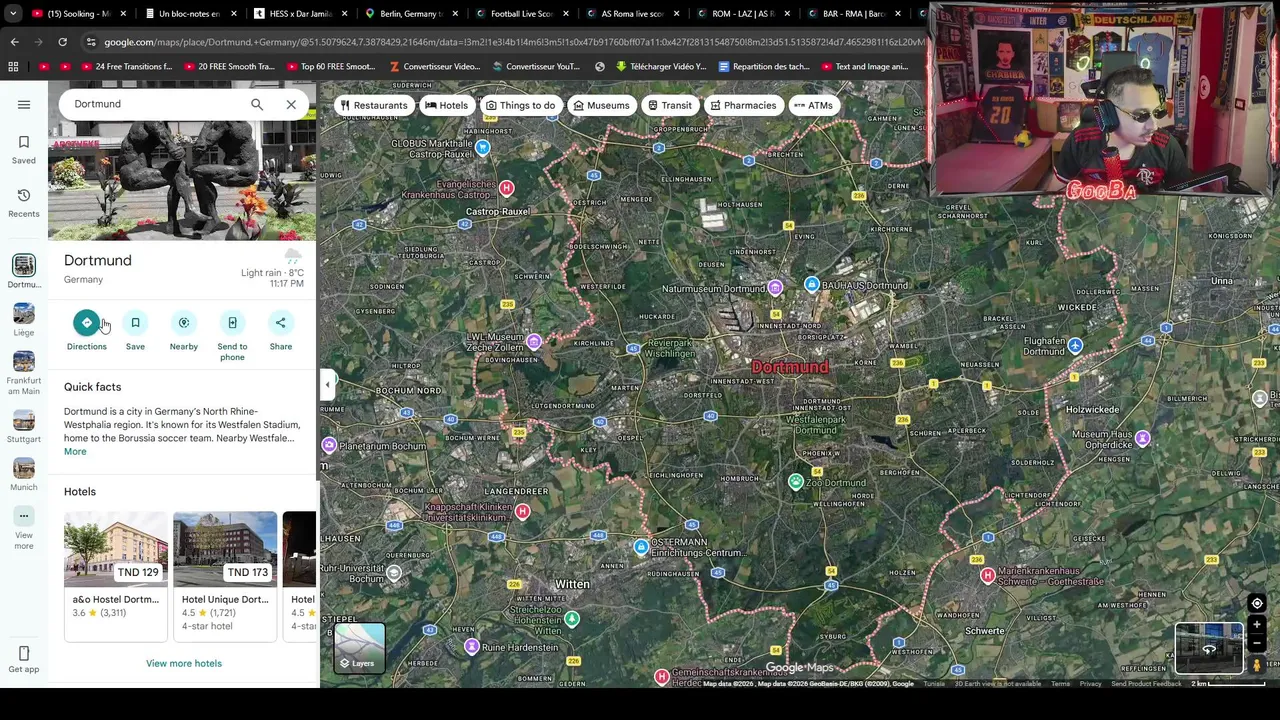This screenshot has width=1280, height=720.
Task: Click the Directions button for Dortmund
Action: (86, 323)
